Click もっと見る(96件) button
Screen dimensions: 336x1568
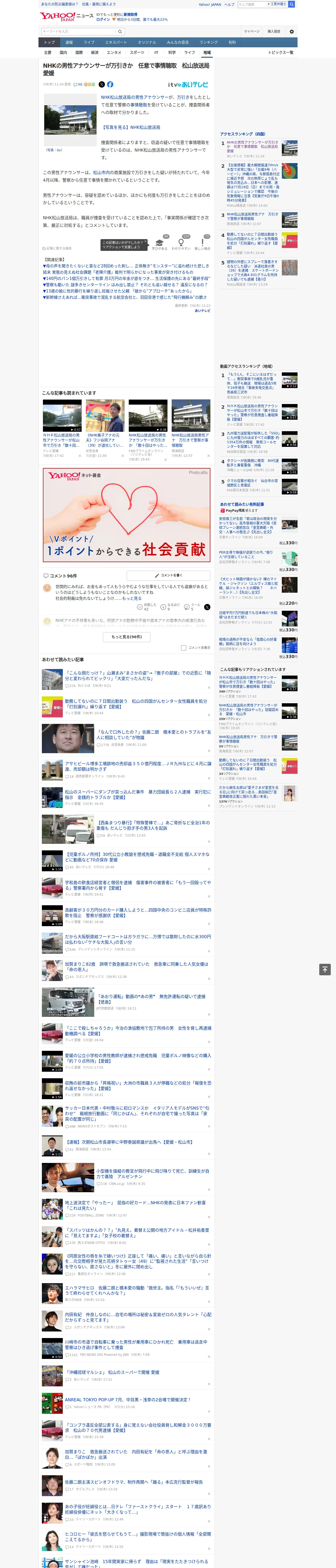coord(127,637)
